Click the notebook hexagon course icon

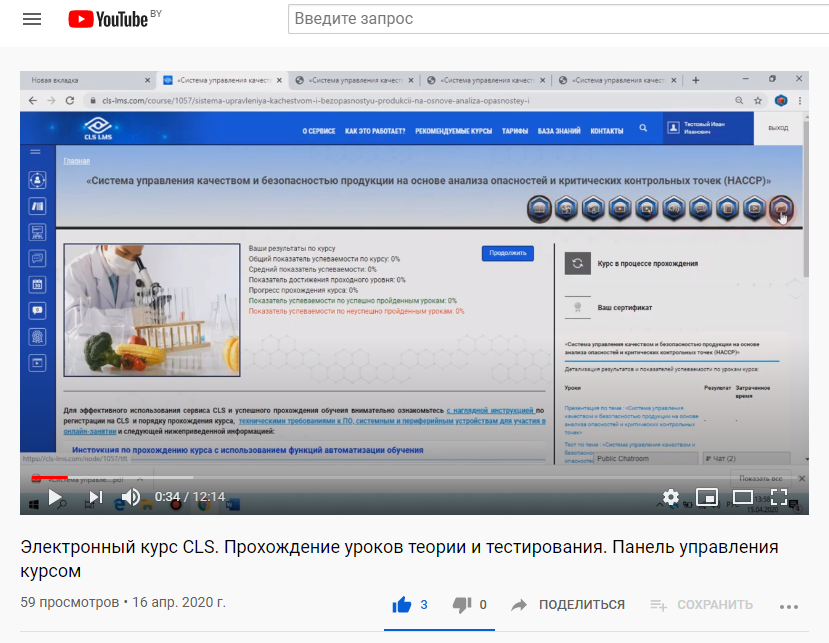[x=727, y=209]
